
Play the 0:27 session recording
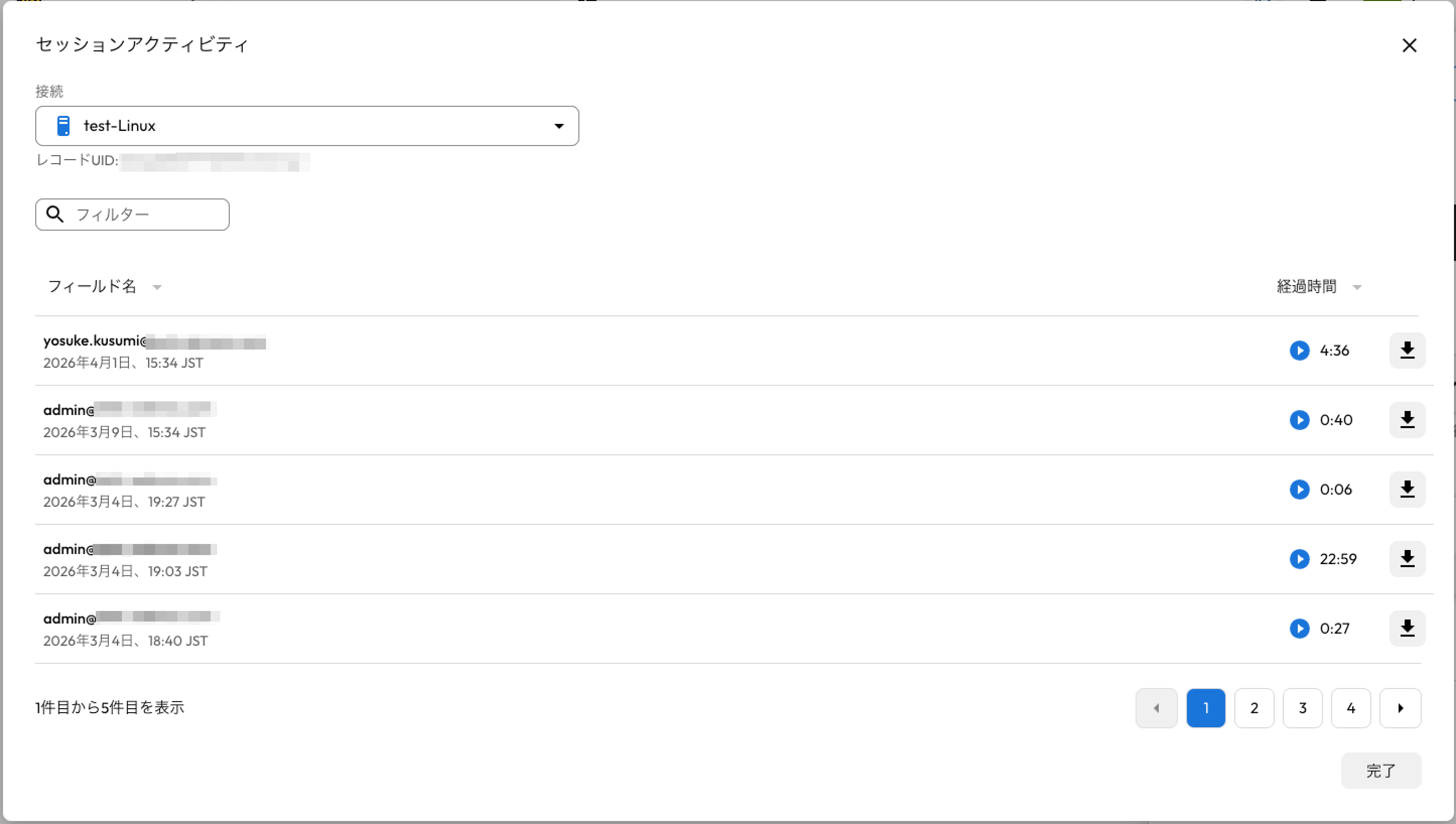pyautogui.click(x=1299, y=629)
